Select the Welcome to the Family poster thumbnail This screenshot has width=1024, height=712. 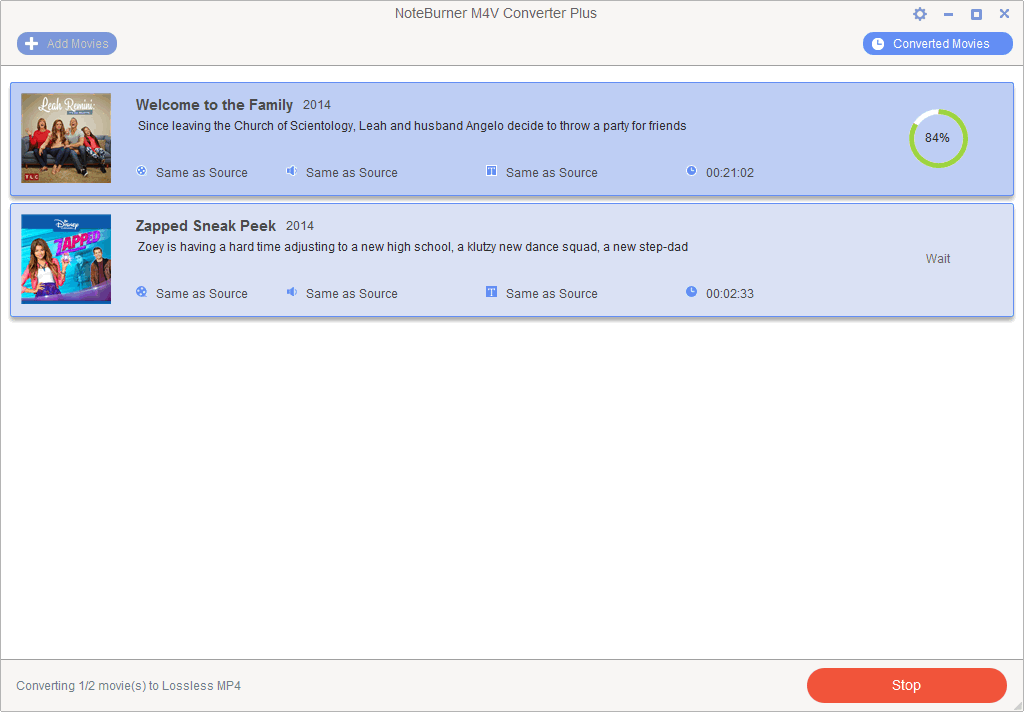coord(66,138)
